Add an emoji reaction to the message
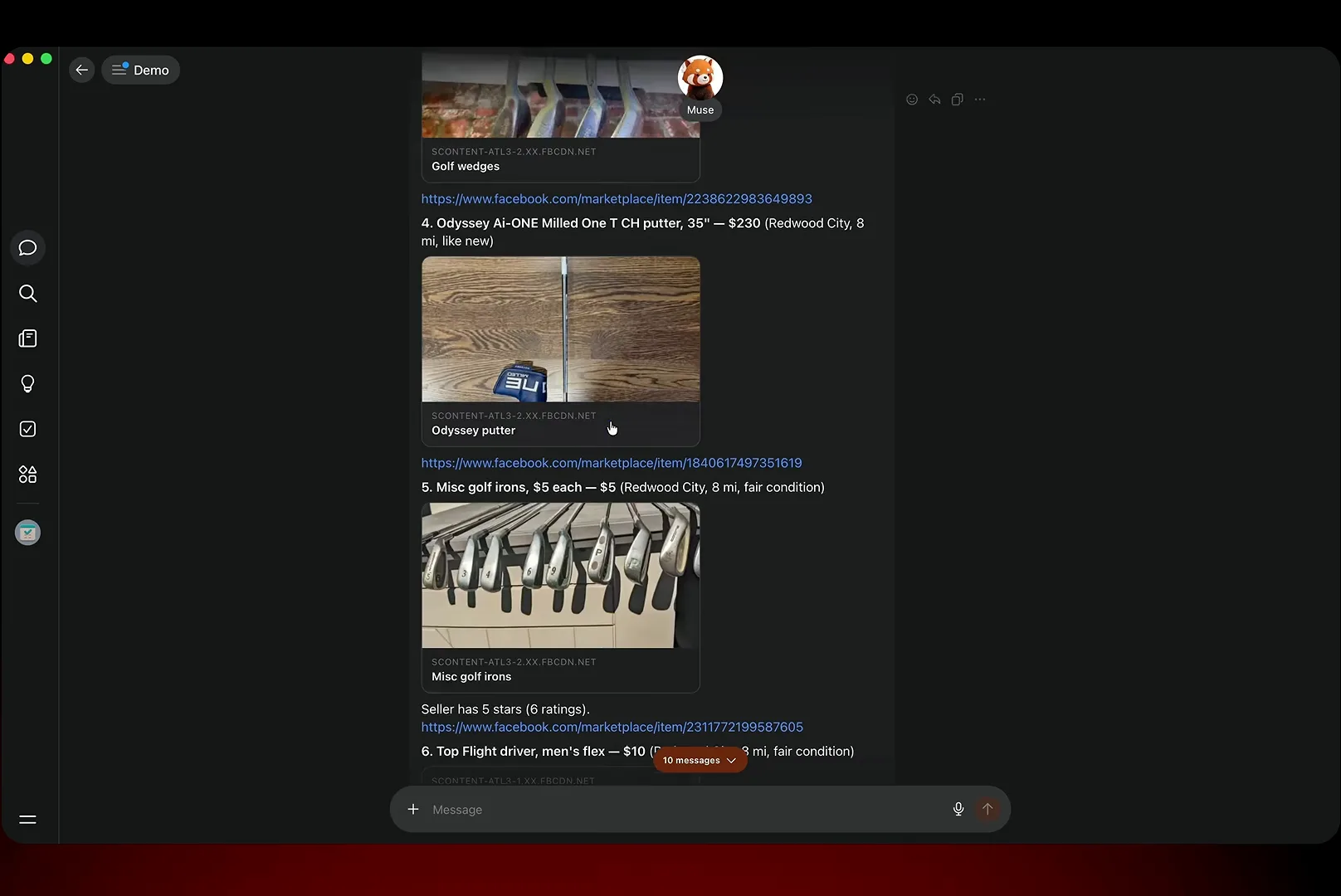Screen dimensions: 1341x896 (x=912, y=100)
